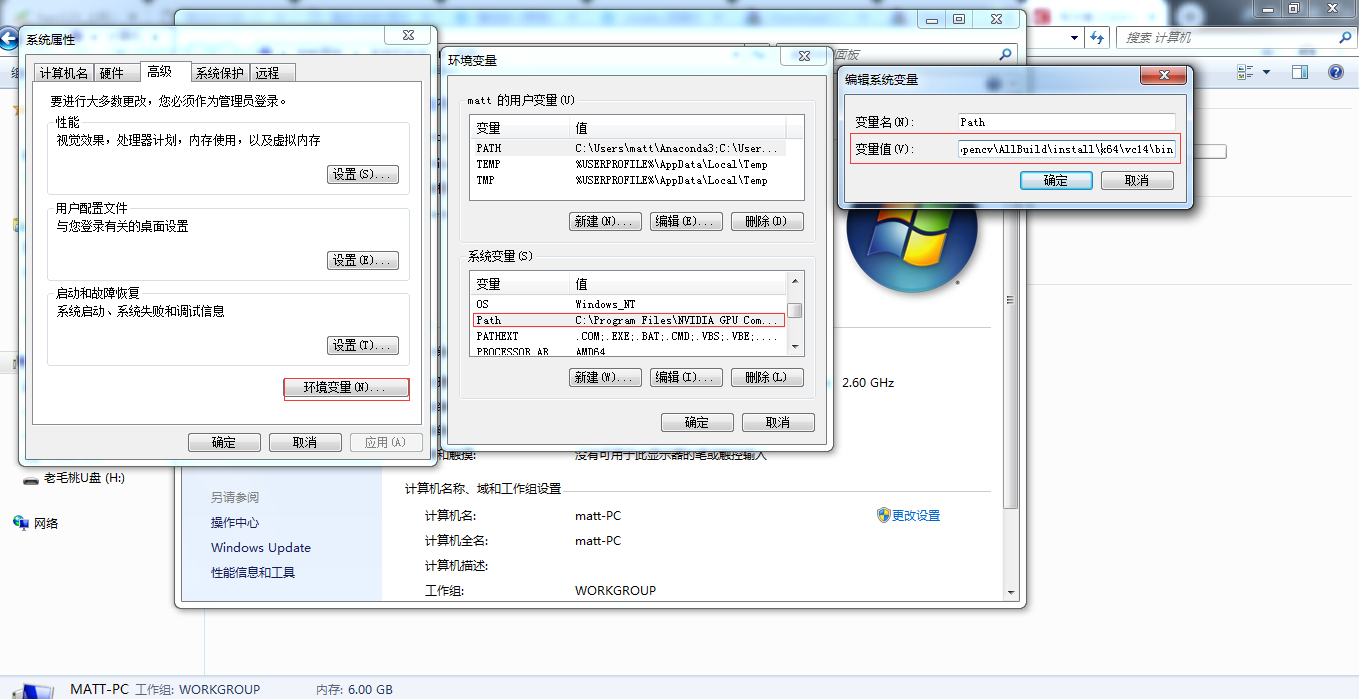Click the back navigation arrow

pyautogui.click(x=9, y=39)
